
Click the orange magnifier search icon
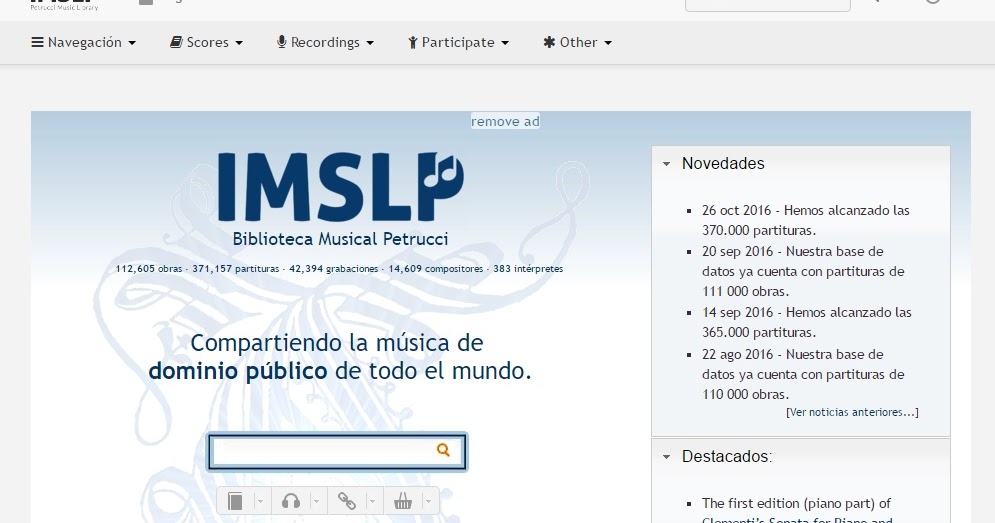443,450
